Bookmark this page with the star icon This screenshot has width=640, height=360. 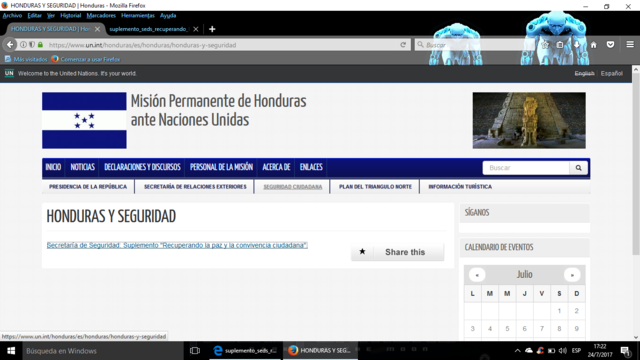click(544, 45)
